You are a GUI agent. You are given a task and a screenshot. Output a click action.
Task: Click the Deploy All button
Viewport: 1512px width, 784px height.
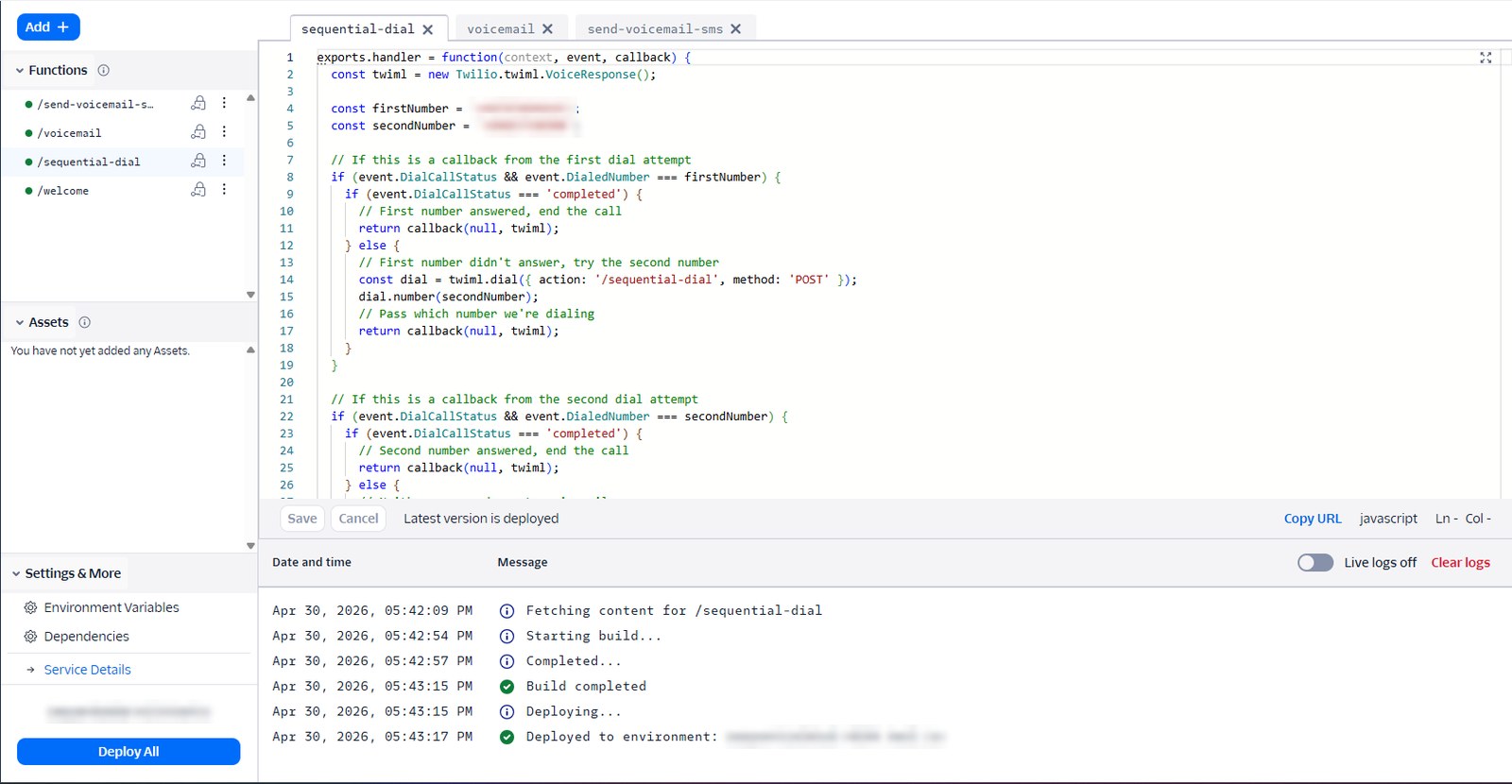coord(129,752)
